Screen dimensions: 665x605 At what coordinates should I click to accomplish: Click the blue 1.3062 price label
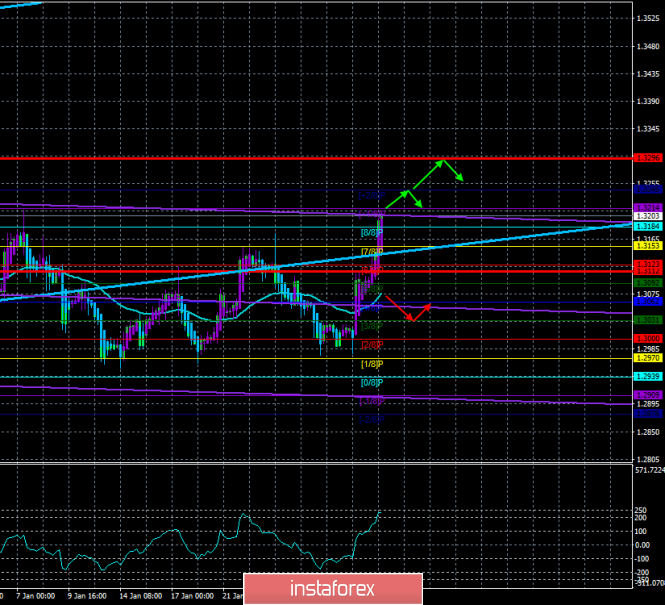pyautogui.click(x=648, y=301)
